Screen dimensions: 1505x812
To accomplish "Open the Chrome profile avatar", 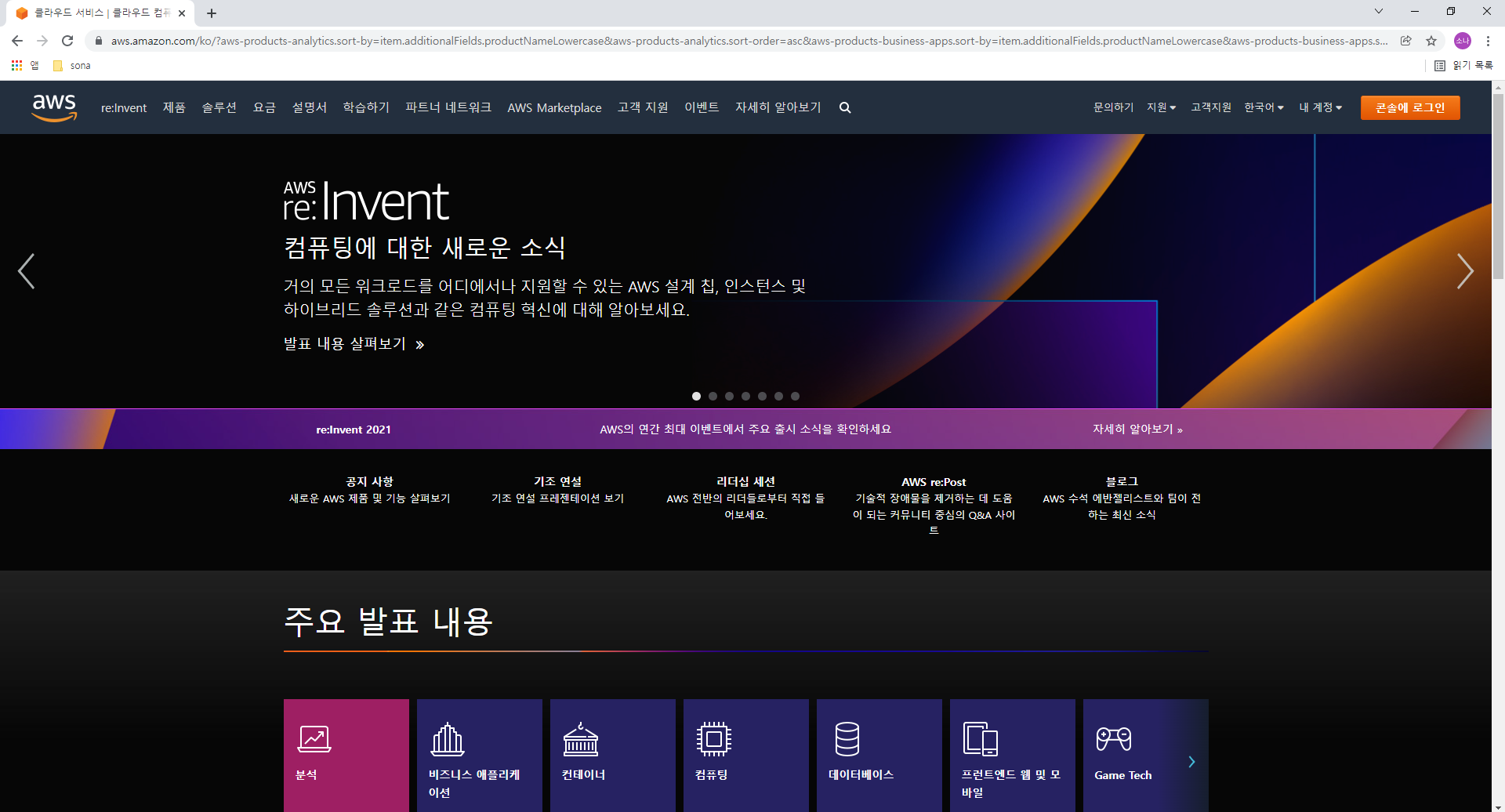I will pos(1463,41).
